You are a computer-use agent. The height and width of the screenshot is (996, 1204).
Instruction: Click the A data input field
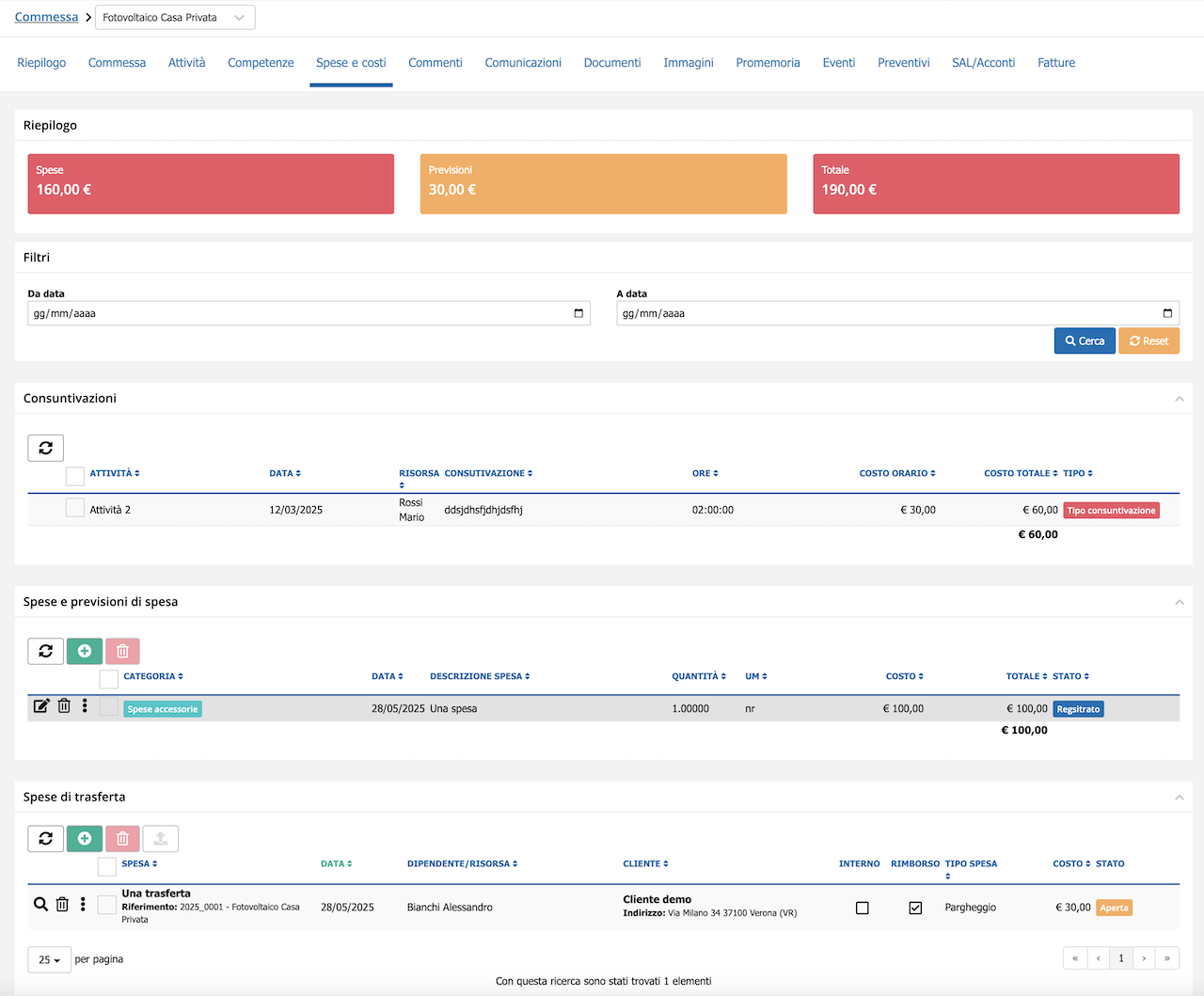tap(897, 313)
